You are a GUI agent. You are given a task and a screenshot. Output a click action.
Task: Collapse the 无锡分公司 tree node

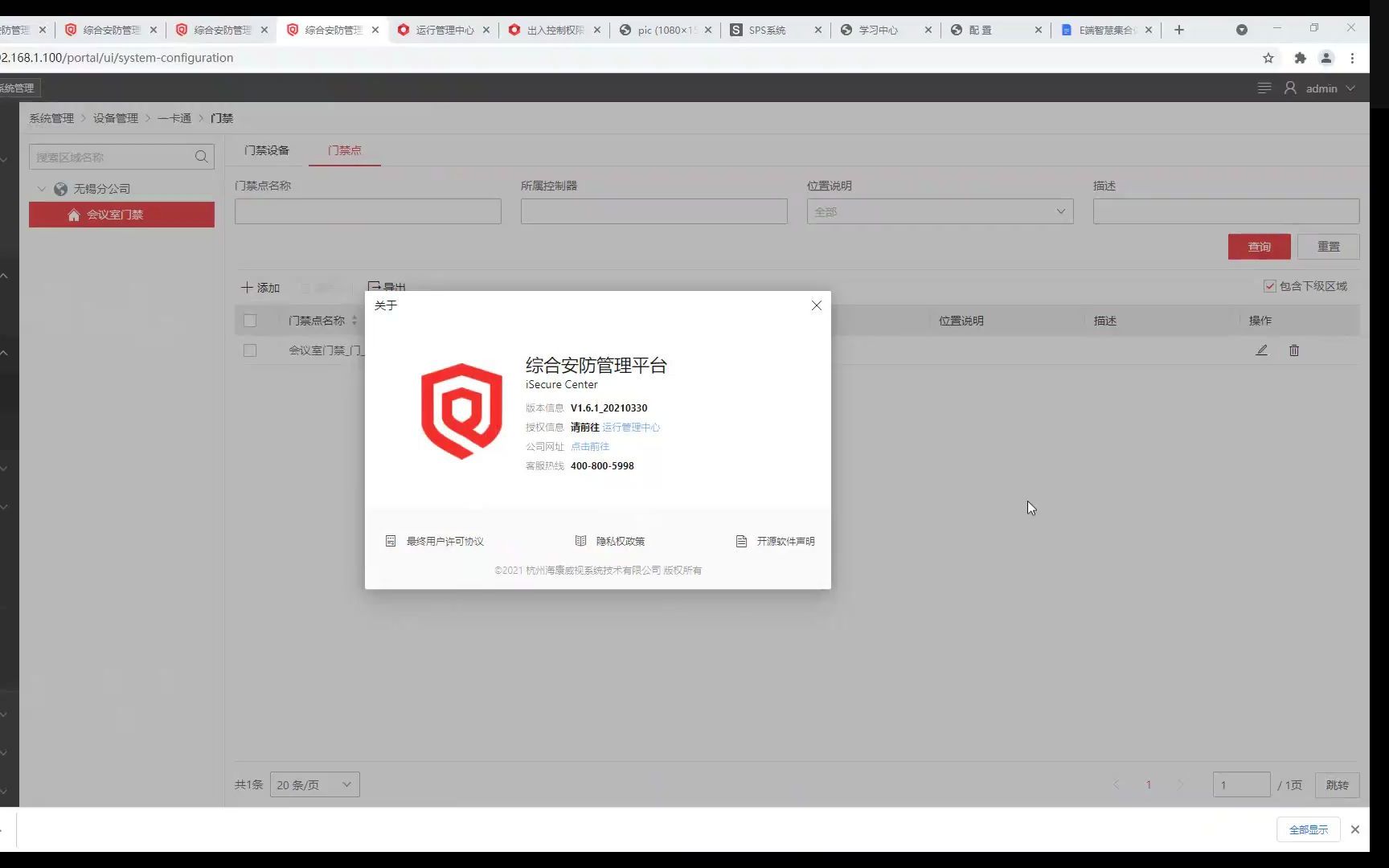click(42, 189)
